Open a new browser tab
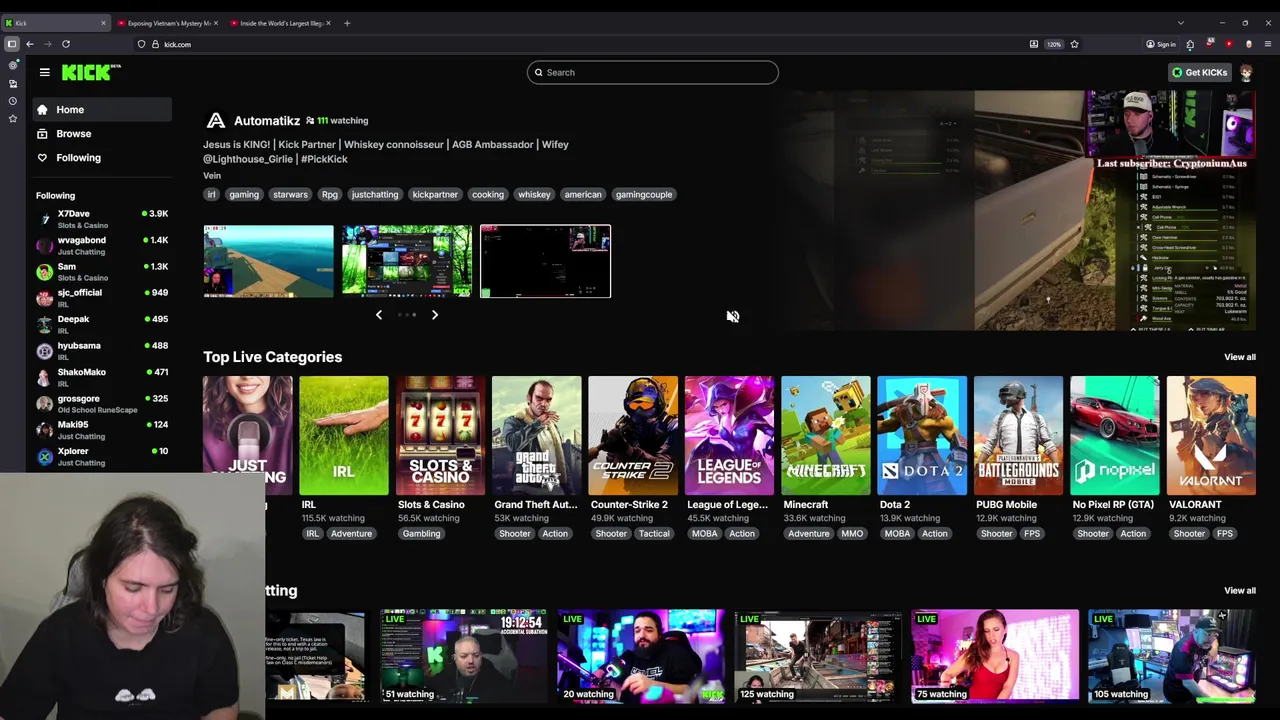Screen dimensions: 1280x720 click(x=347, y=23)
